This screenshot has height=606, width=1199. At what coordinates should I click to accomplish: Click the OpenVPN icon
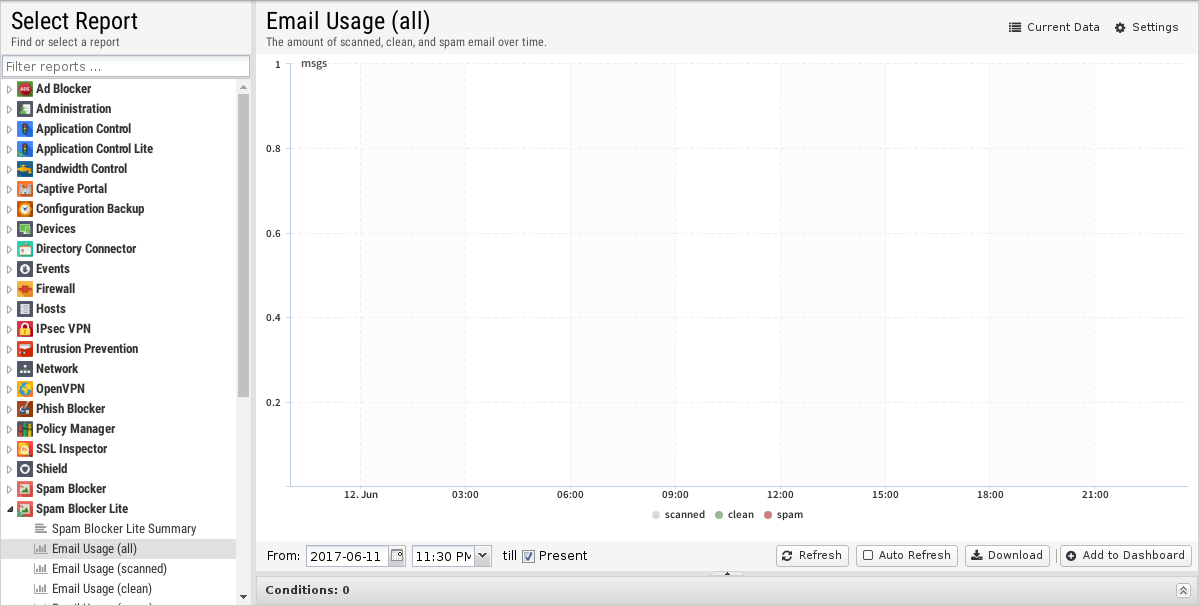(x=24, y=389)
